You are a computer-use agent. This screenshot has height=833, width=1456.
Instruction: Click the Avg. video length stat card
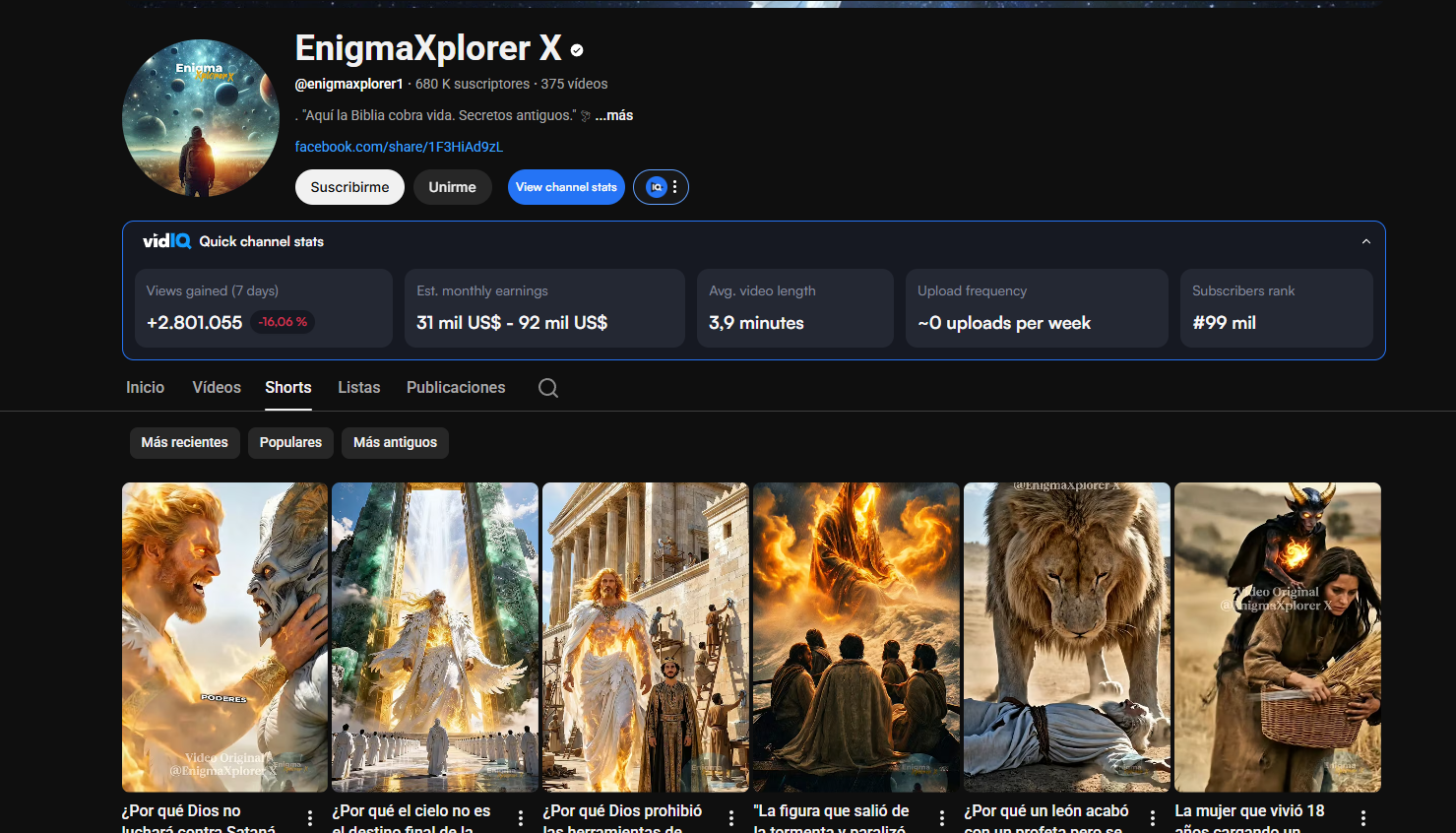point(795,308)
